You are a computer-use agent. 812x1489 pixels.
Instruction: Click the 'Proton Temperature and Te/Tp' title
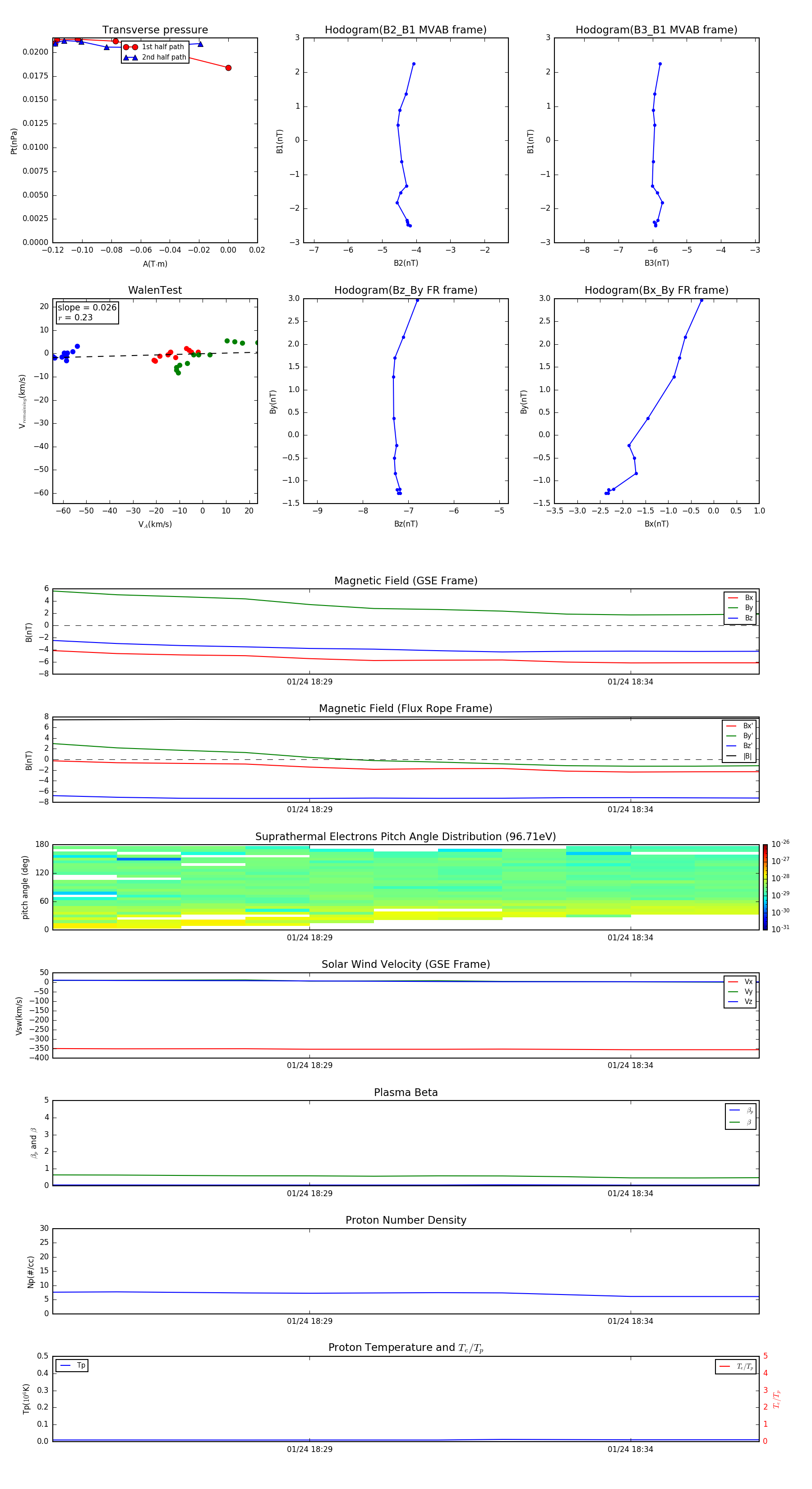[x=406, y=1348]
